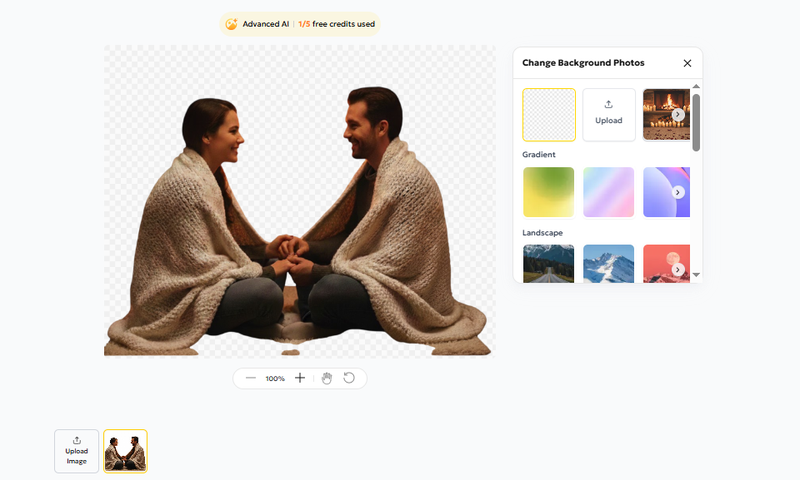The image size is (800, 480).
Task: Click the zoom out minus icon
Action: (251, 378)
